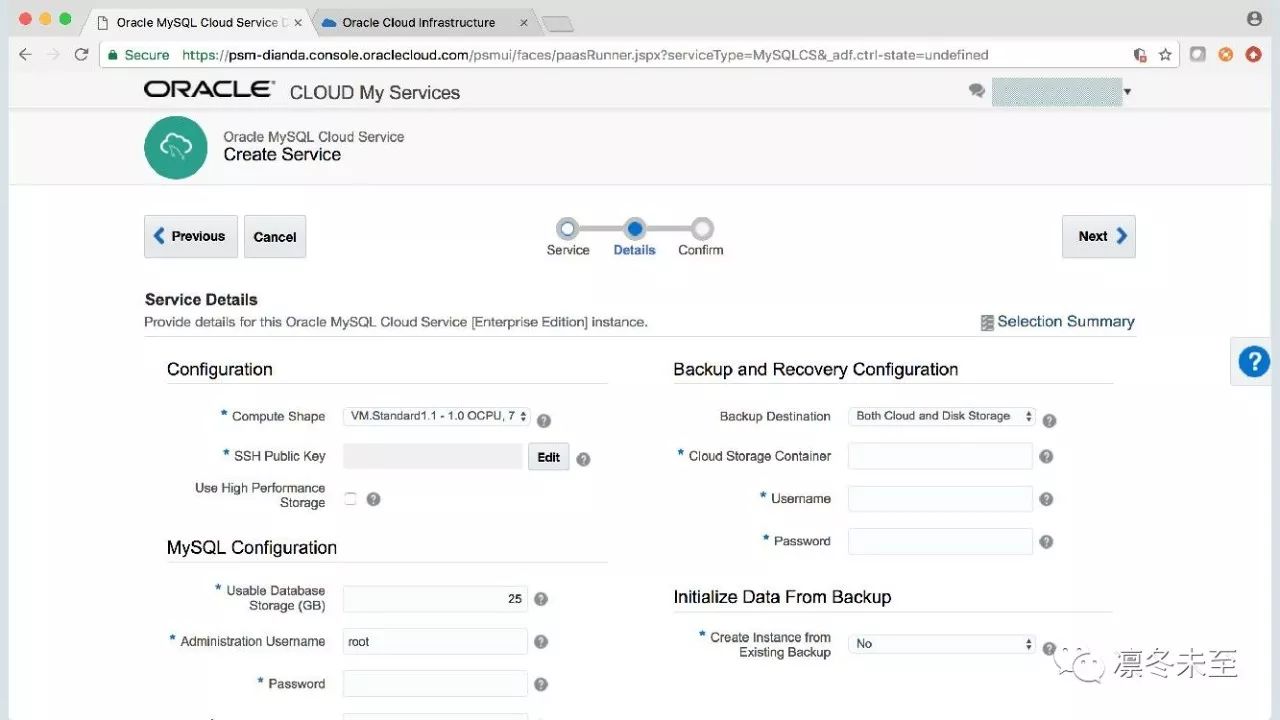Click the browser forward arrow
1280x720 pixels.
(54, 55)
